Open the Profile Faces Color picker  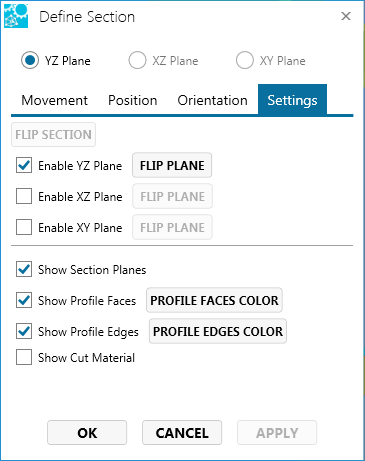pos(214,300)
